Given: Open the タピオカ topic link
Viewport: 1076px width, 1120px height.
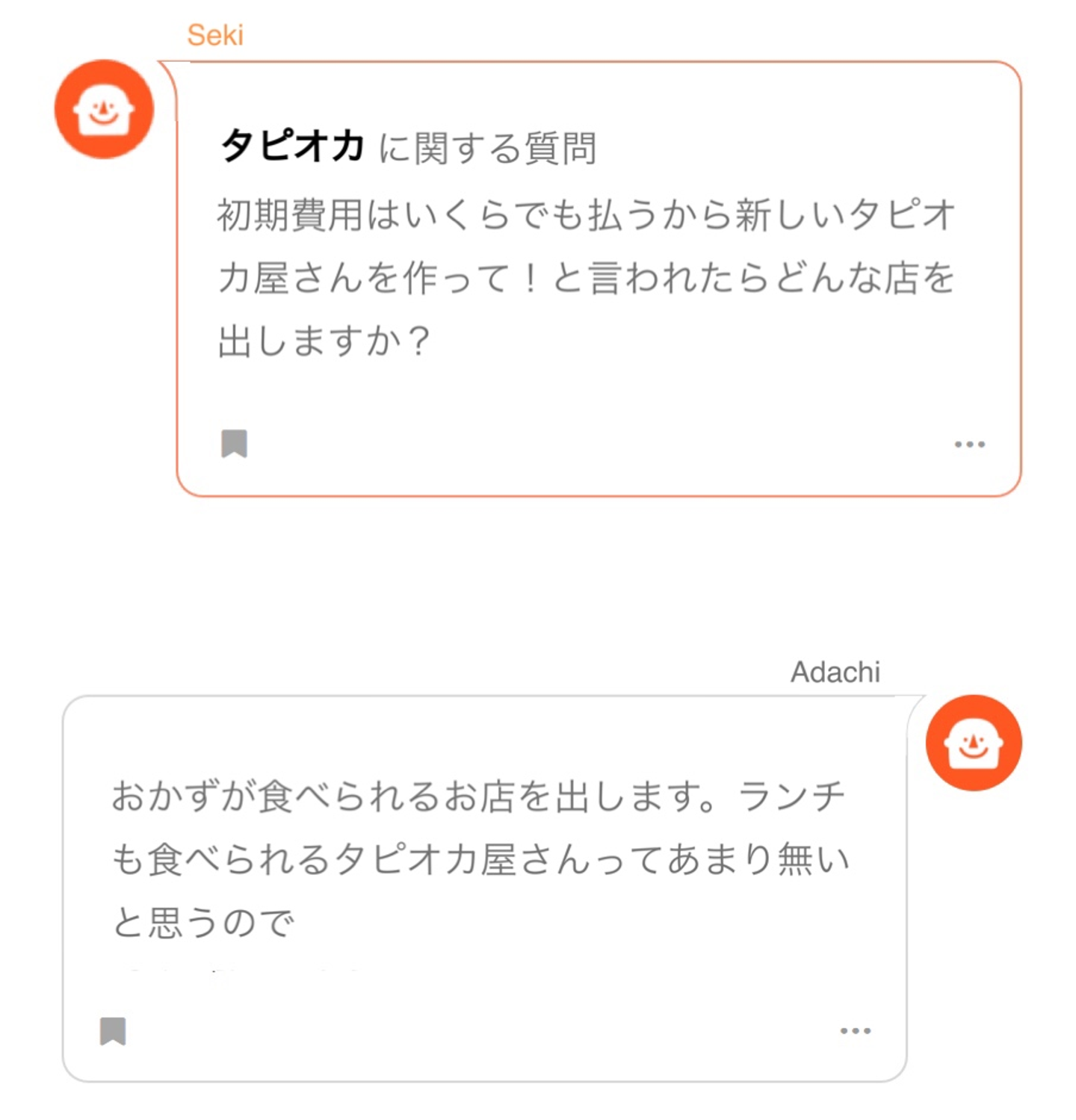Looking at the screenshot, I should tap(292, 145).
